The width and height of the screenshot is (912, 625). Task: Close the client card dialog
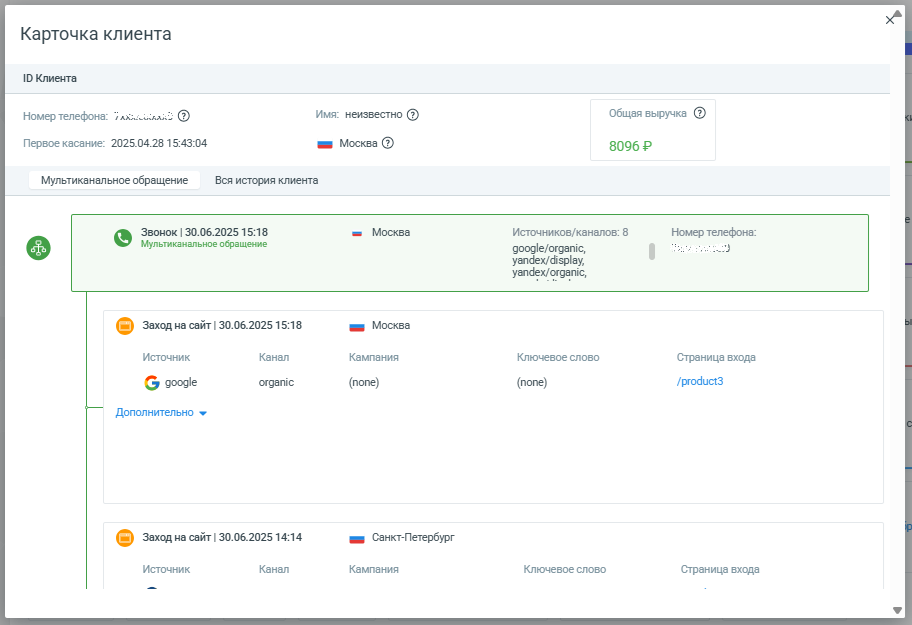coord(890,20)
